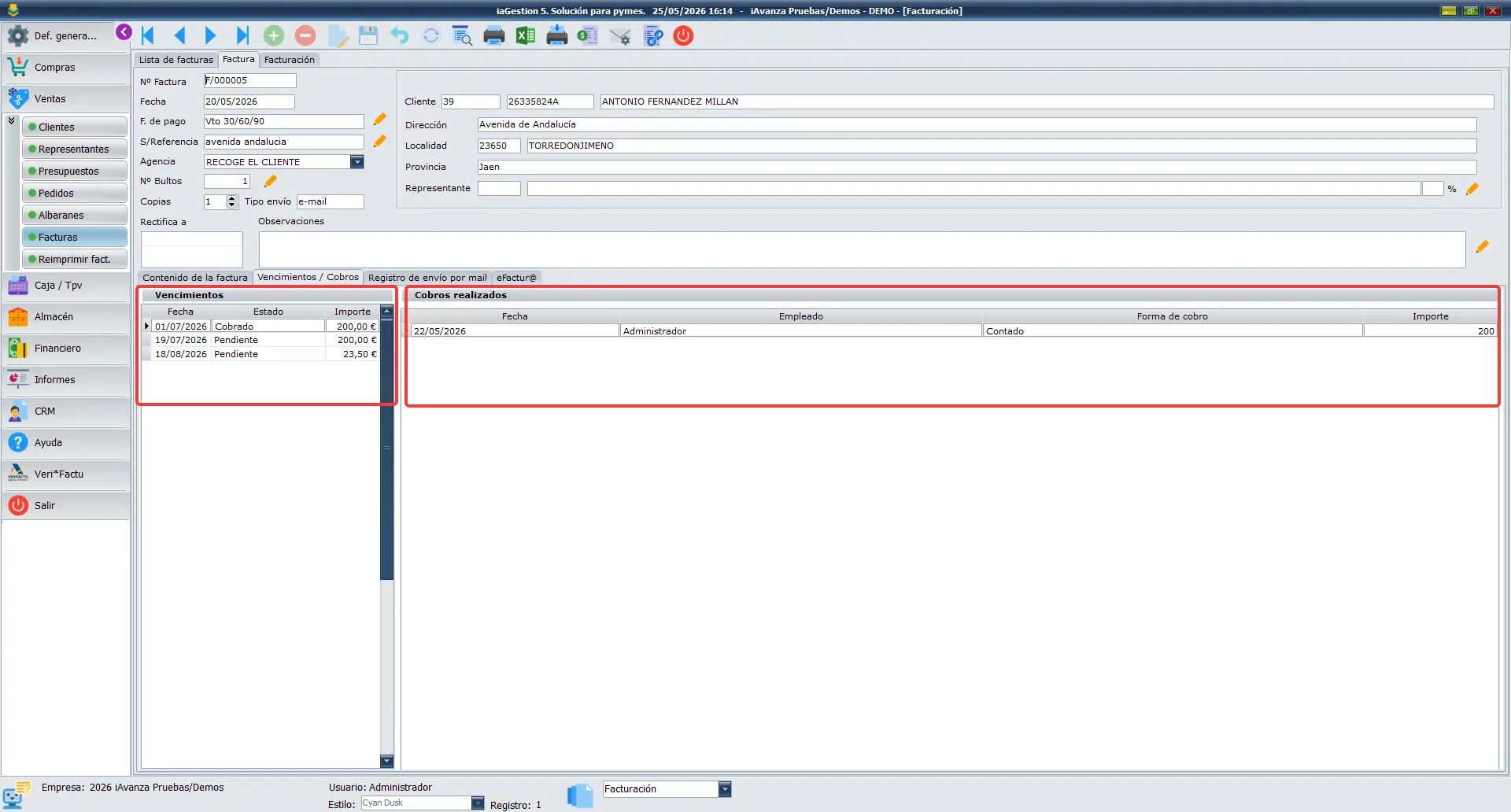The height and width of the screenshot is (812, 1511).
Task: Edit payment method pencil next to Vto 30/60/90
Action: pyautogui.click(x=380, y=120)
